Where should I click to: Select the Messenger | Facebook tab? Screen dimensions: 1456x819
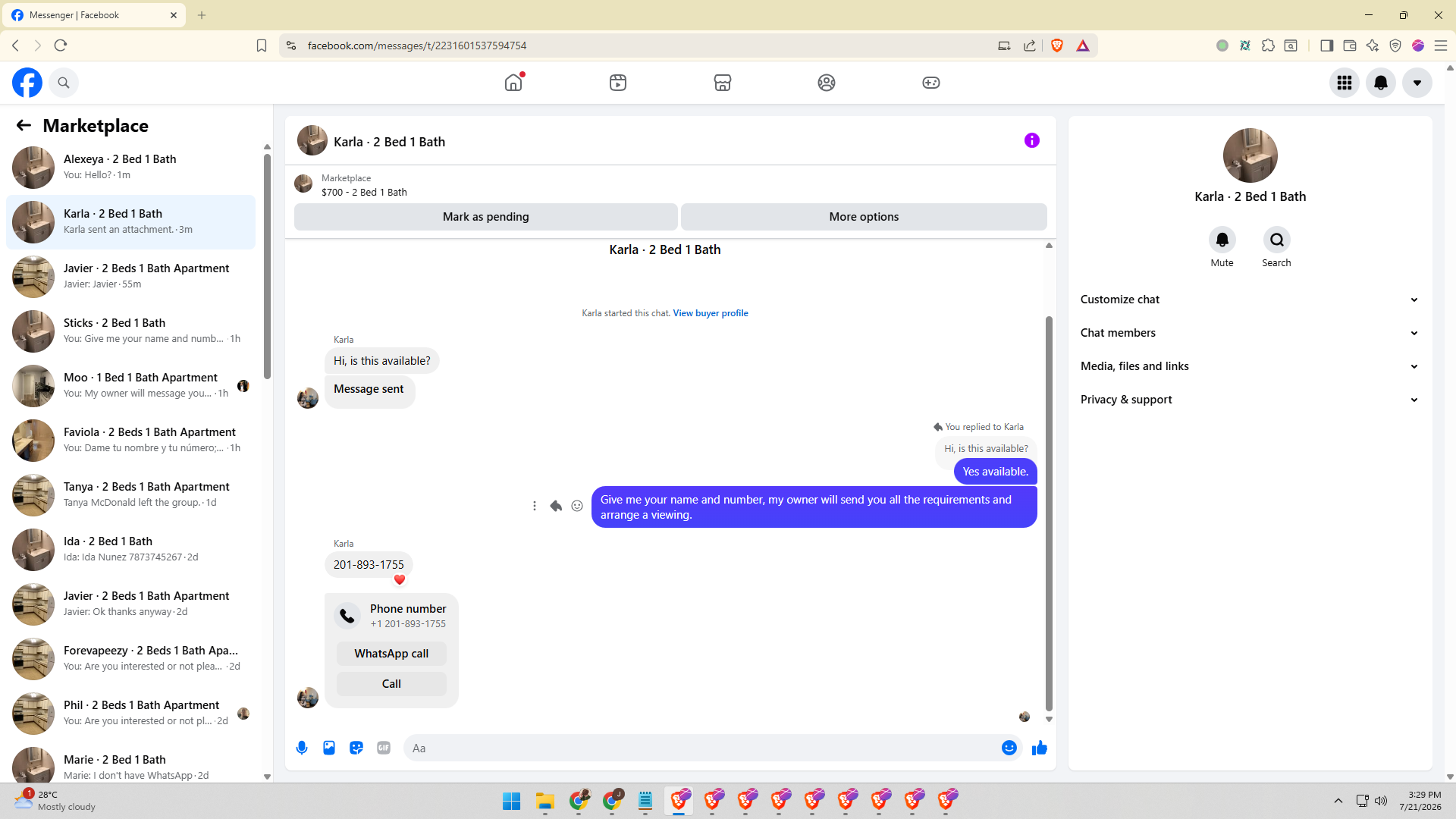point(95,15)
